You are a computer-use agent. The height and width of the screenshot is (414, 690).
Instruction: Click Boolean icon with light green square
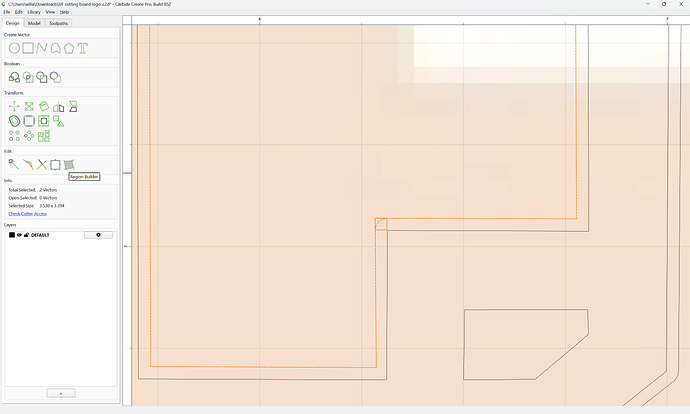(x=55, y=77)
